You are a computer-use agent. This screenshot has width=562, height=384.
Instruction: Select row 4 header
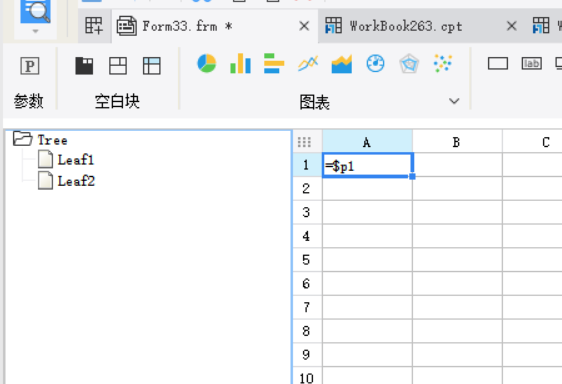point(307,236)
